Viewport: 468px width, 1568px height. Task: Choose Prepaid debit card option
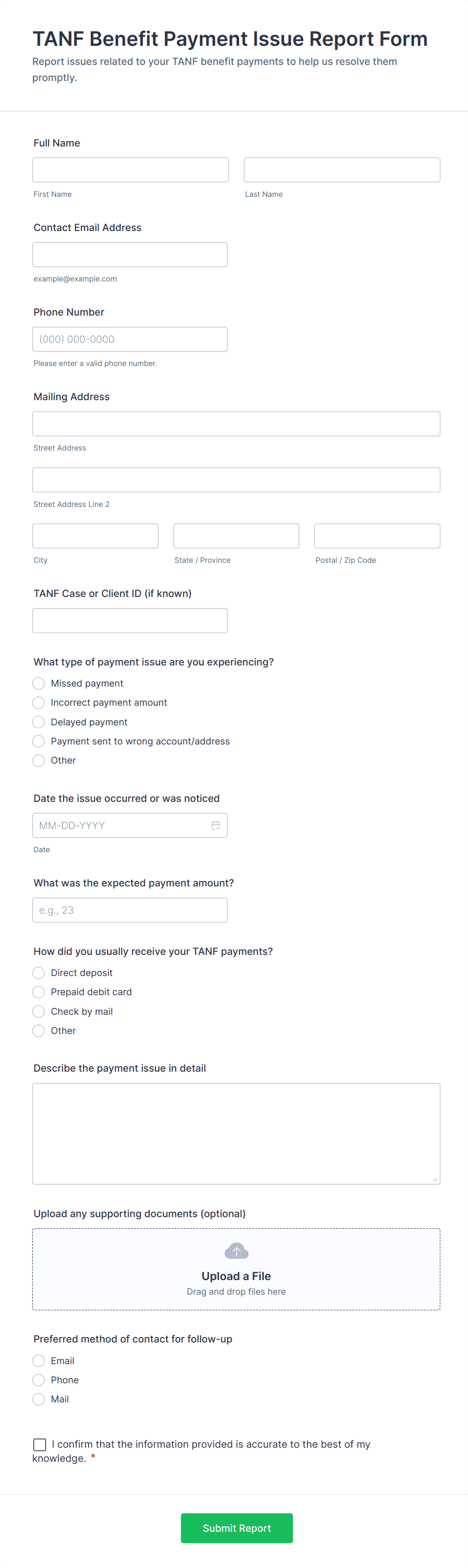click(x=38, y=992)
